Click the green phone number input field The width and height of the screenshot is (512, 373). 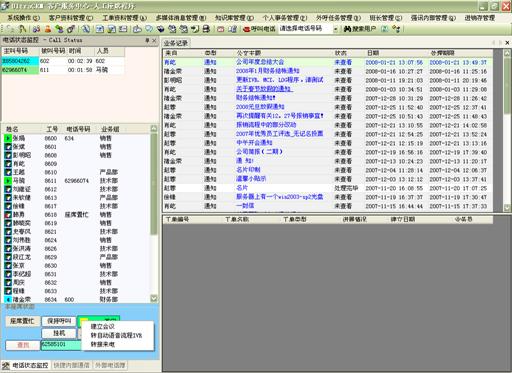pos(61,345)
